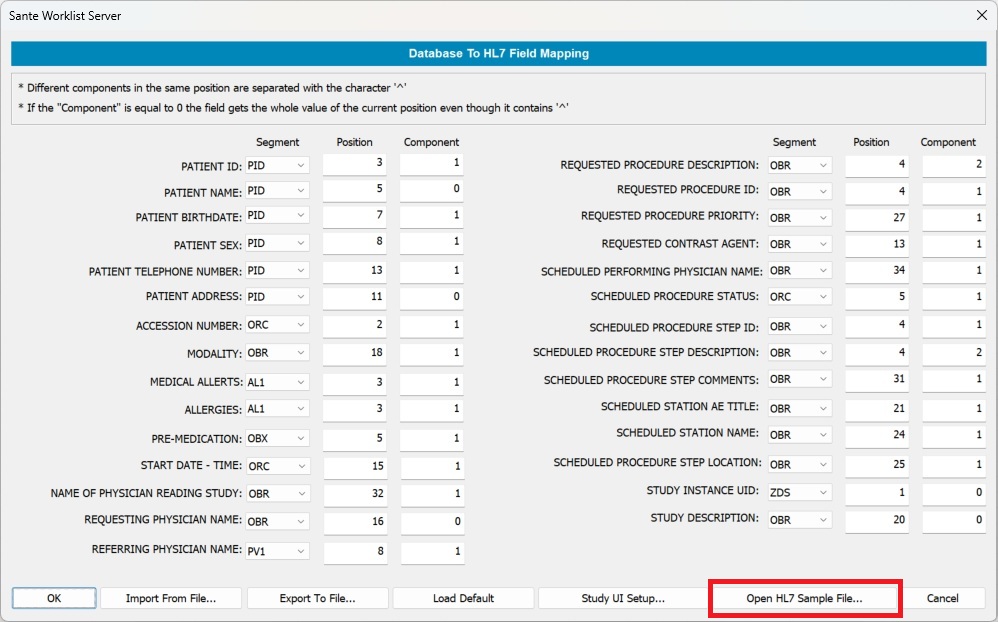Open Accession Number segment dropdown

click(277, 325)
